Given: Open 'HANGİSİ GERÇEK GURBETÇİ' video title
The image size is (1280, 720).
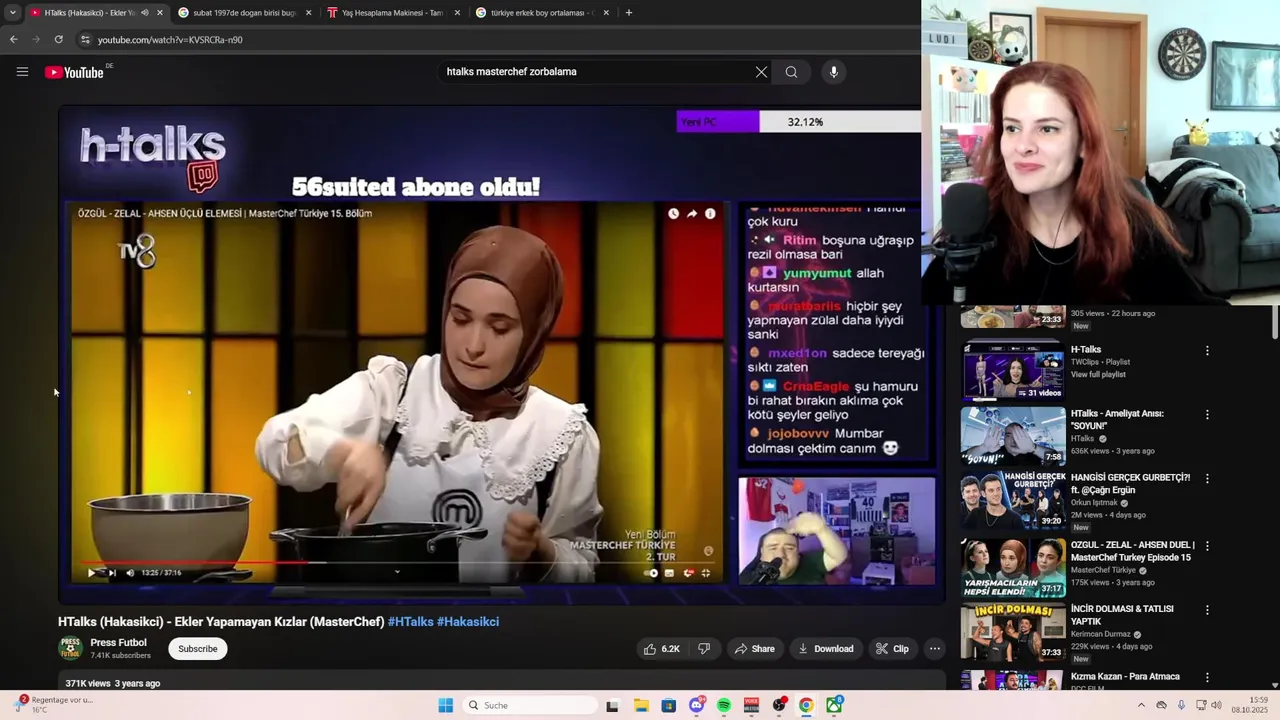Looking at the screenshot, I should tap(1130, 484).
